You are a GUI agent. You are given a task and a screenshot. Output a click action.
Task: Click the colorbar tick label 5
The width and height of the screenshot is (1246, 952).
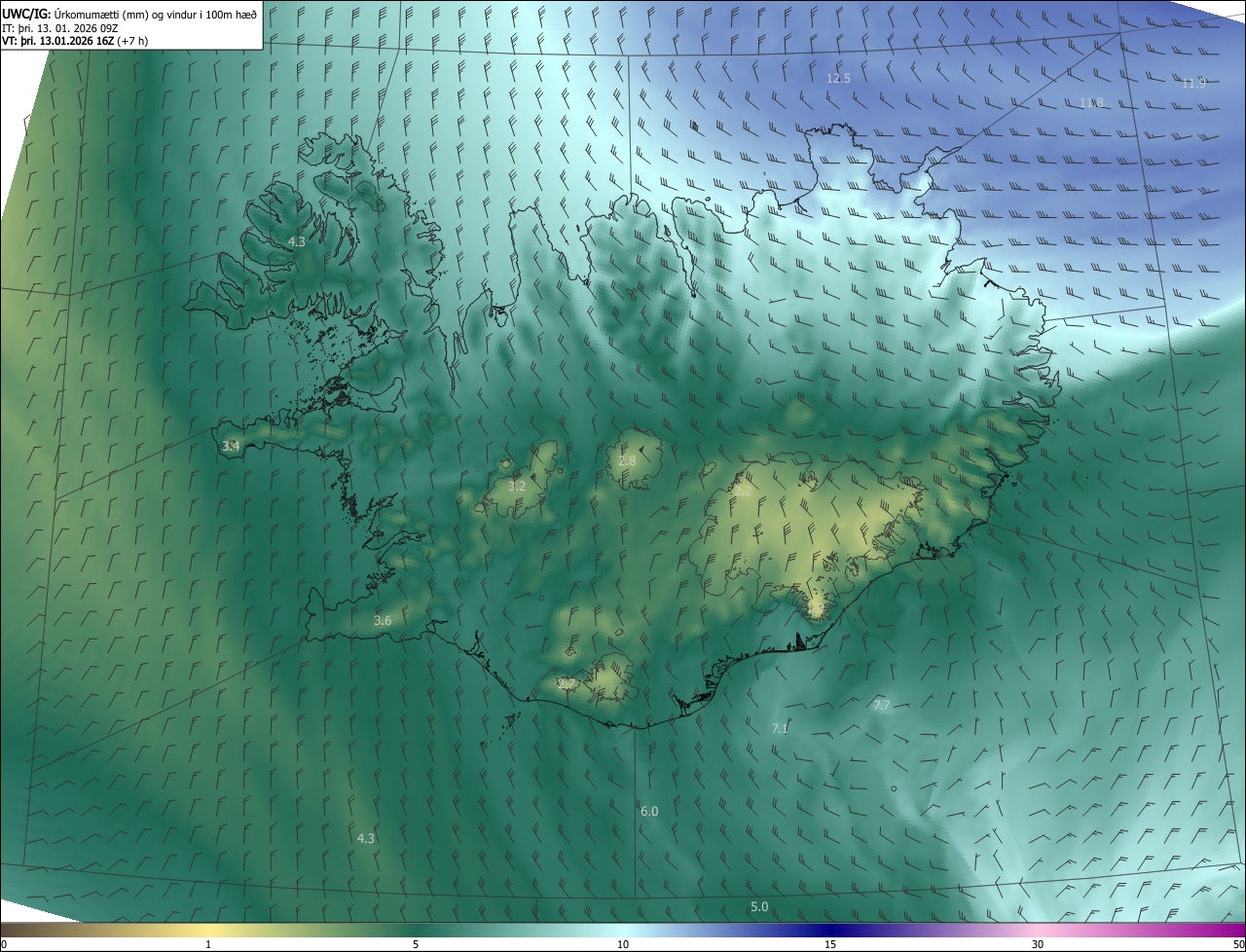(x=416, y=944)
